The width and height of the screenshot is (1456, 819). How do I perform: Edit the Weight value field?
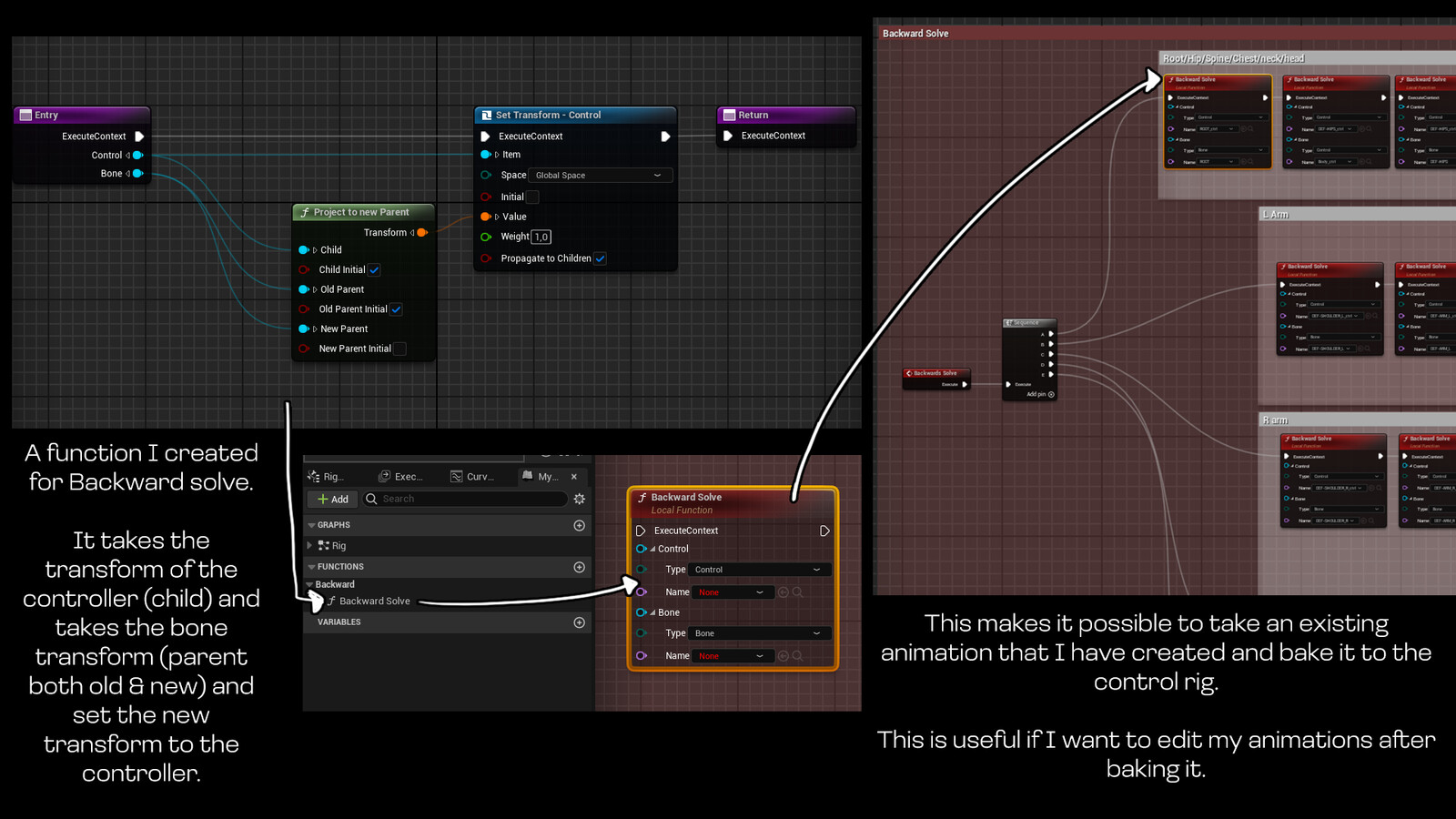tap(541, 237)
